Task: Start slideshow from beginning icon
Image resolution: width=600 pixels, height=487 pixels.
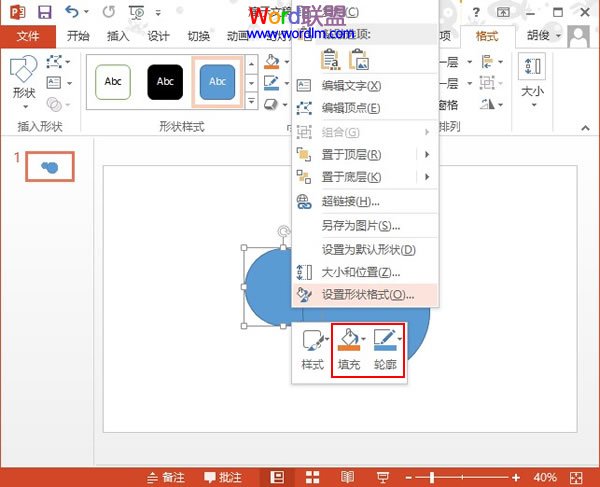Action: pos(136,12)
